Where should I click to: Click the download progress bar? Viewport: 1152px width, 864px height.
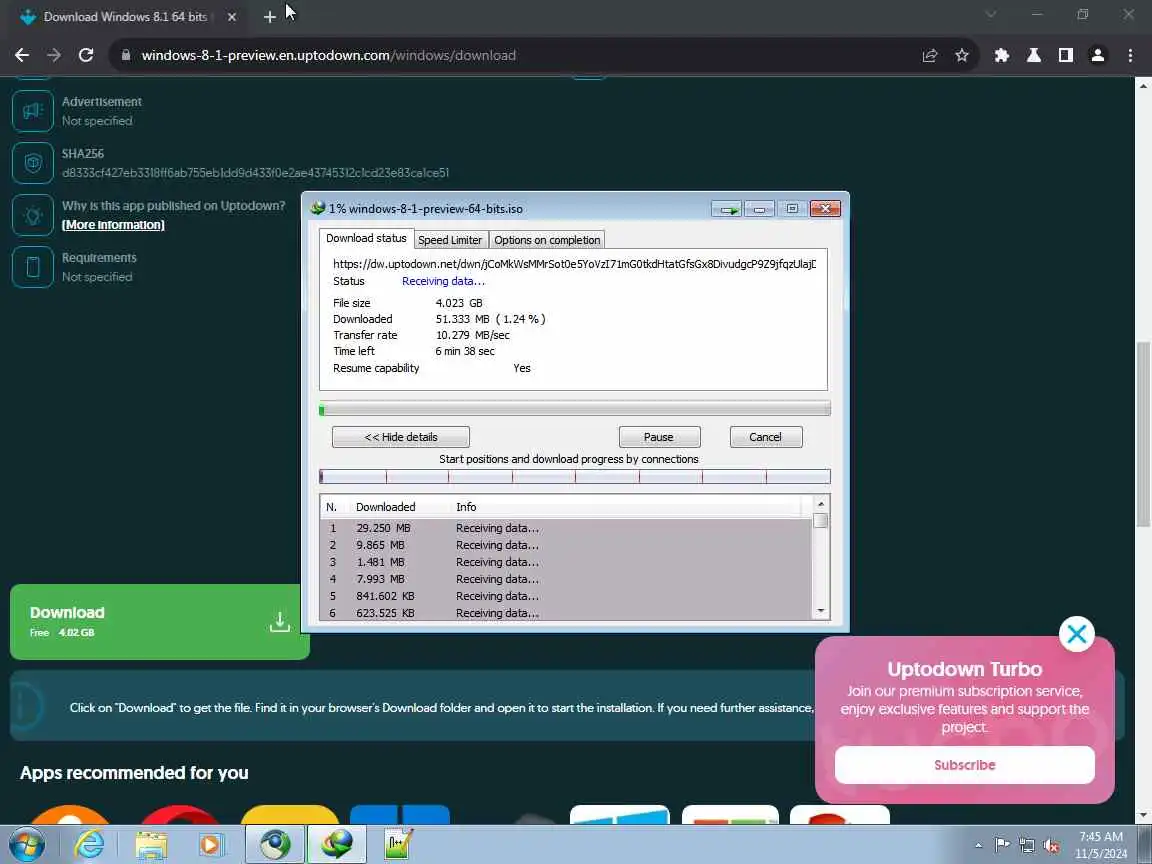click(x=575, y=409)
